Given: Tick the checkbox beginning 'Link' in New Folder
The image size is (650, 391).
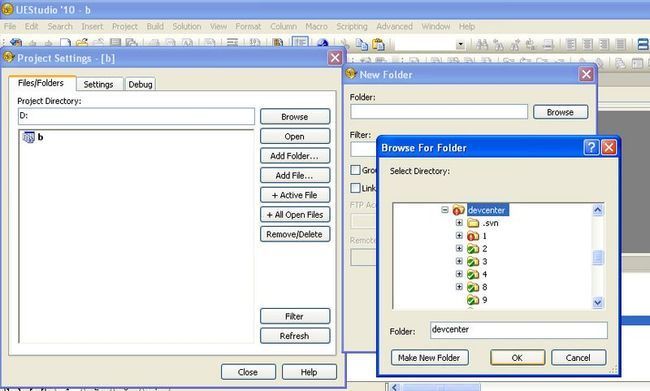Looking at the screenshot, I should 355,188.
